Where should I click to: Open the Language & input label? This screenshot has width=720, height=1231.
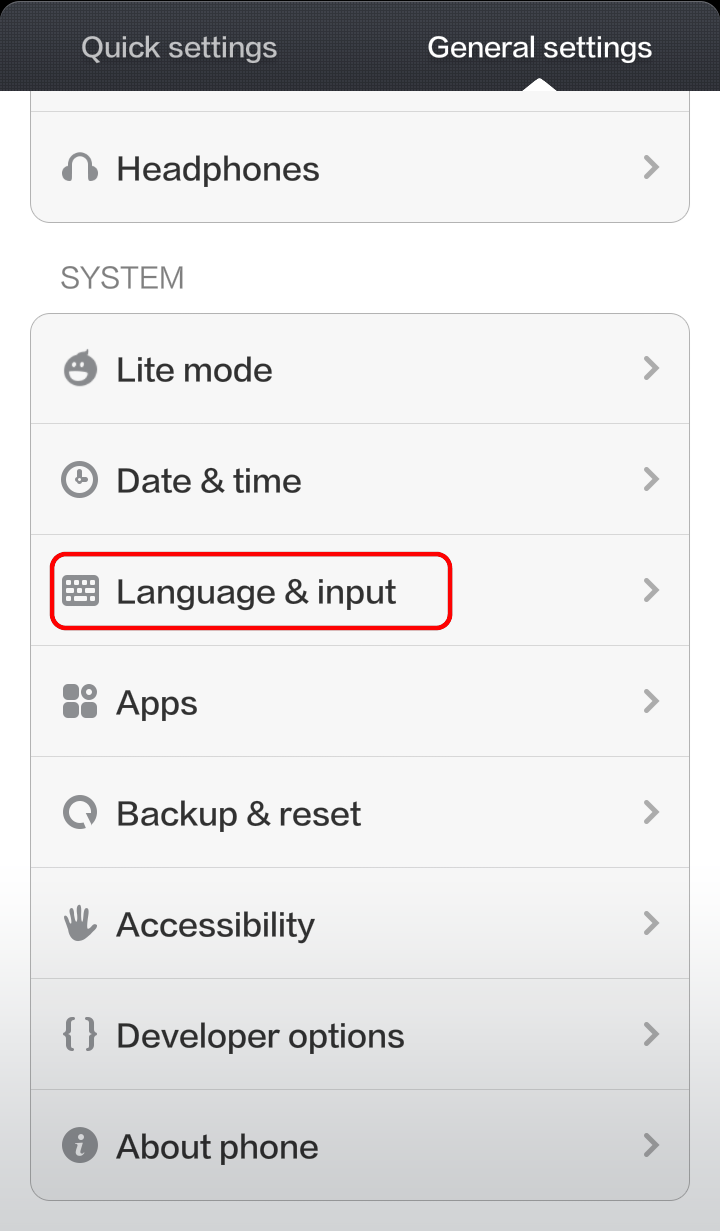click(256, 592)
